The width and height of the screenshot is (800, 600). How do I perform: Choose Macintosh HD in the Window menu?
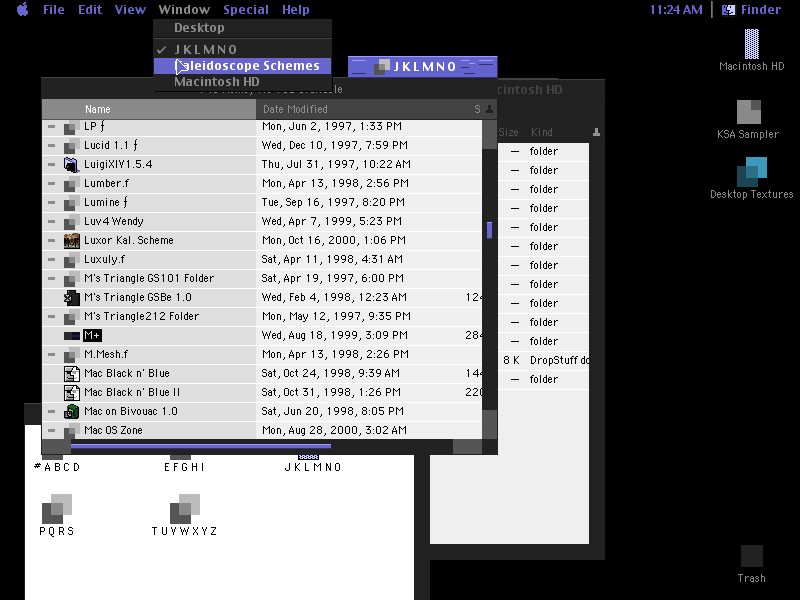tap(242, 82)
